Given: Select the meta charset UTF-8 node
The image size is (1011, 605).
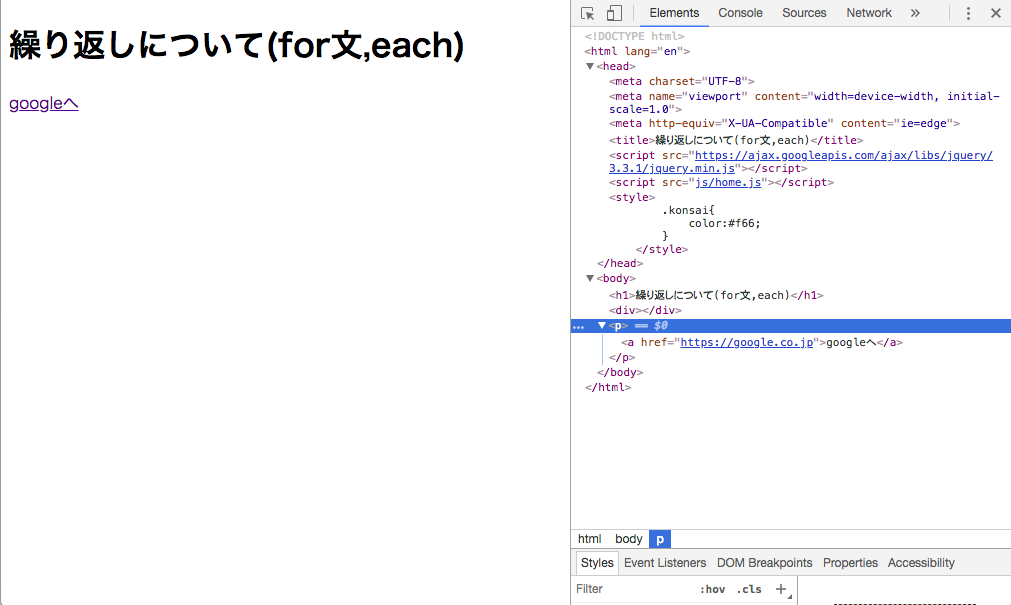Looking at the screenshot, I should [682, 81].
